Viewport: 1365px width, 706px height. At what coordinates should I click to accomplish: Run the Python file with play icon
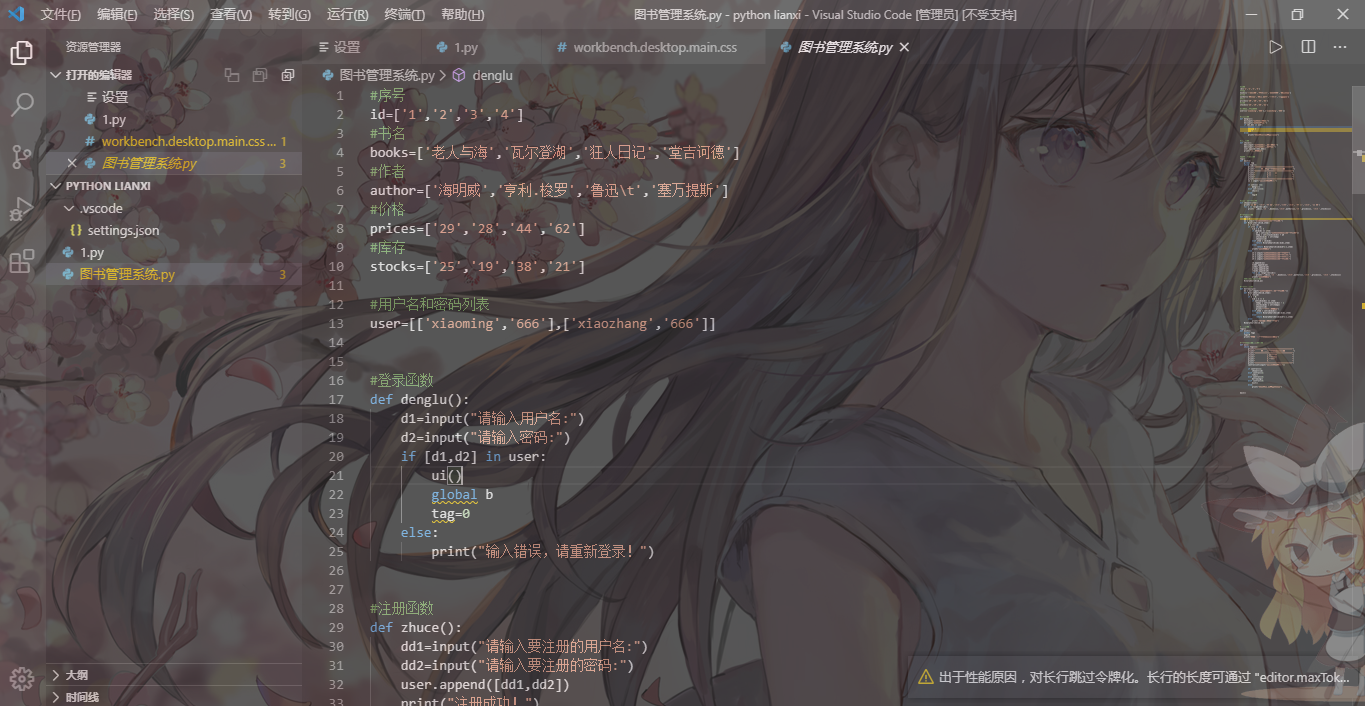point(1275,47)
